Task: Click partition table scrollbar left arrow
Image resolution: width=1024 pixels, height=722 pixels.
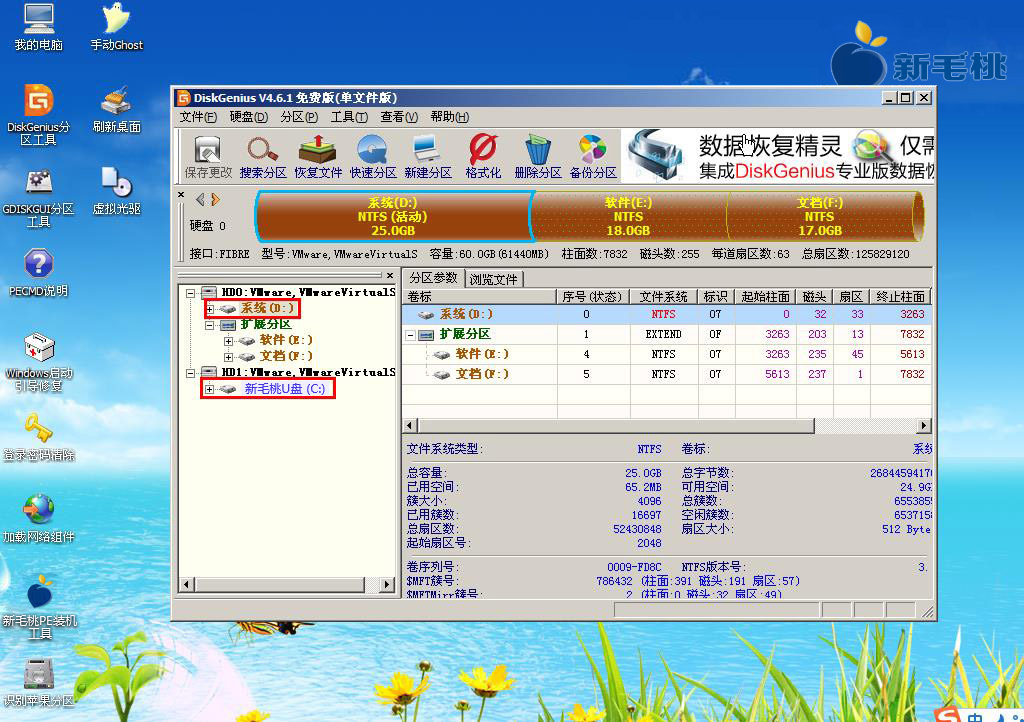Action: click(409, 426)
